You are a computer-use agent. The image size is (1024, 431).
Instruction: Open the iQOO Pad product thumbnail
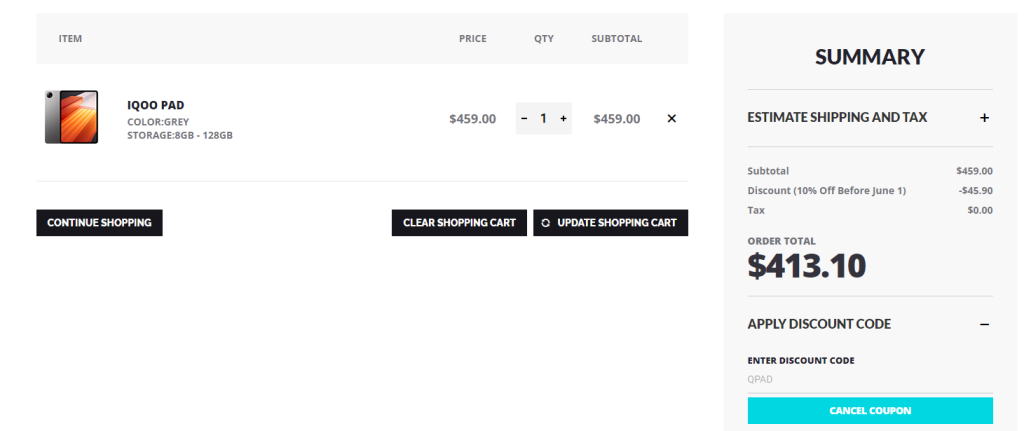click(71, 118)
